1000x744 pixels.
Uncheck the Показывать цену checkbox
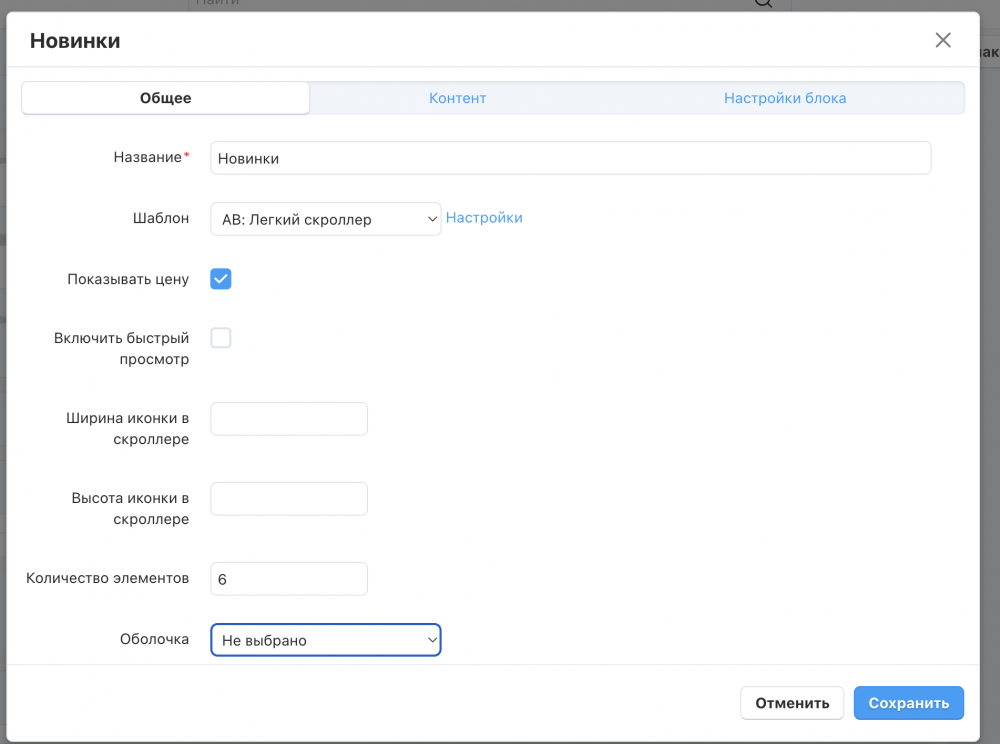pos(221,279)
